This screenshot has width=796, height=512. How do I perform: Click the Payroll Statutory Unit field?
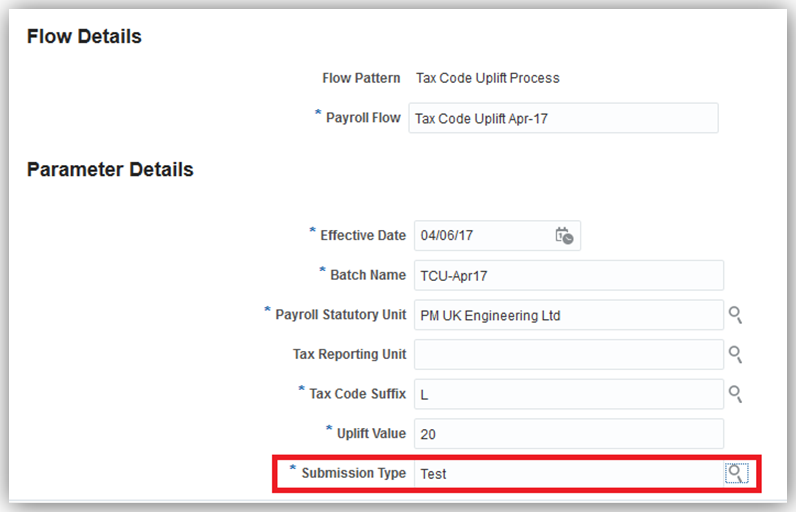click(567, 315)
